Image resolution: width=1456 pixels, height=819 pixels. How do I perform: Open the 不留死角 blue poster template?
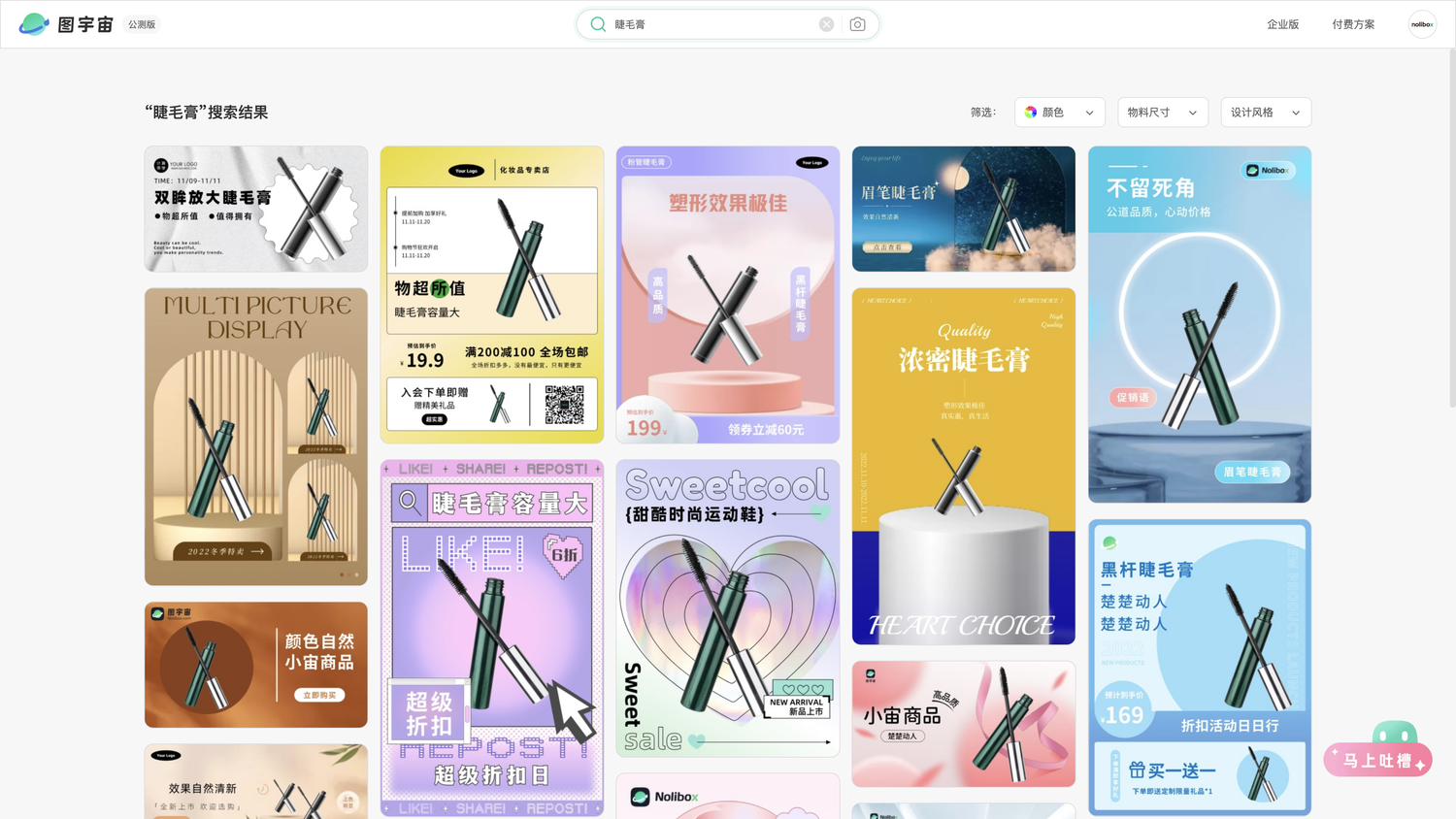[1200, 324]
